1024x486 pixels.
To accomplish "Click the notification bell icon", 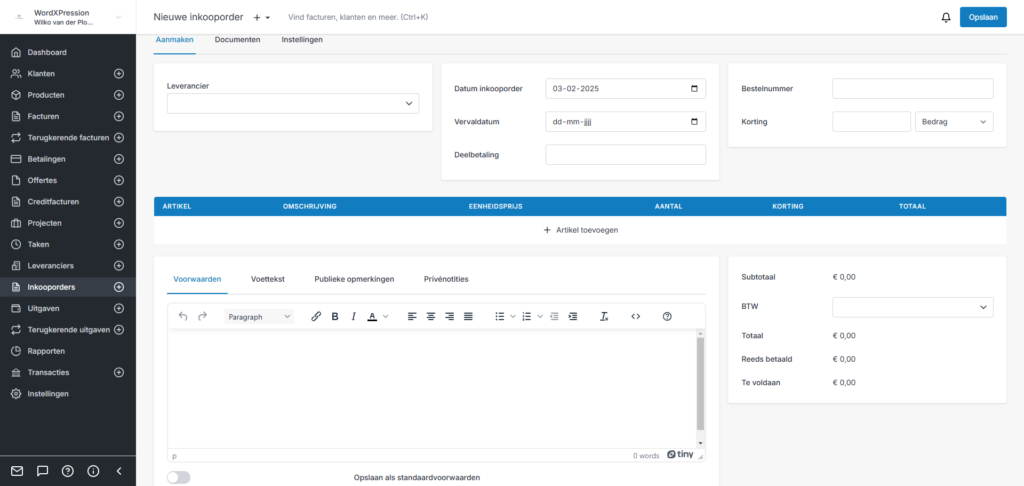I will pyautogui.click(x=946, y=18).
